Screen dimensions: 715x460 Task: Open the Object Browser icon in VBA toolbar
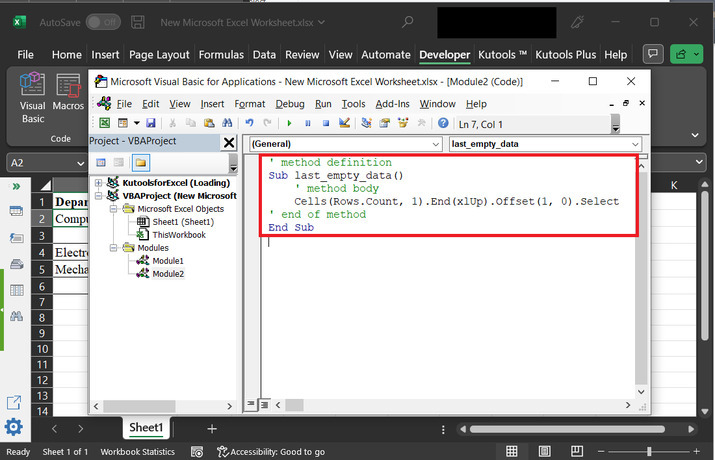[403, 123]
